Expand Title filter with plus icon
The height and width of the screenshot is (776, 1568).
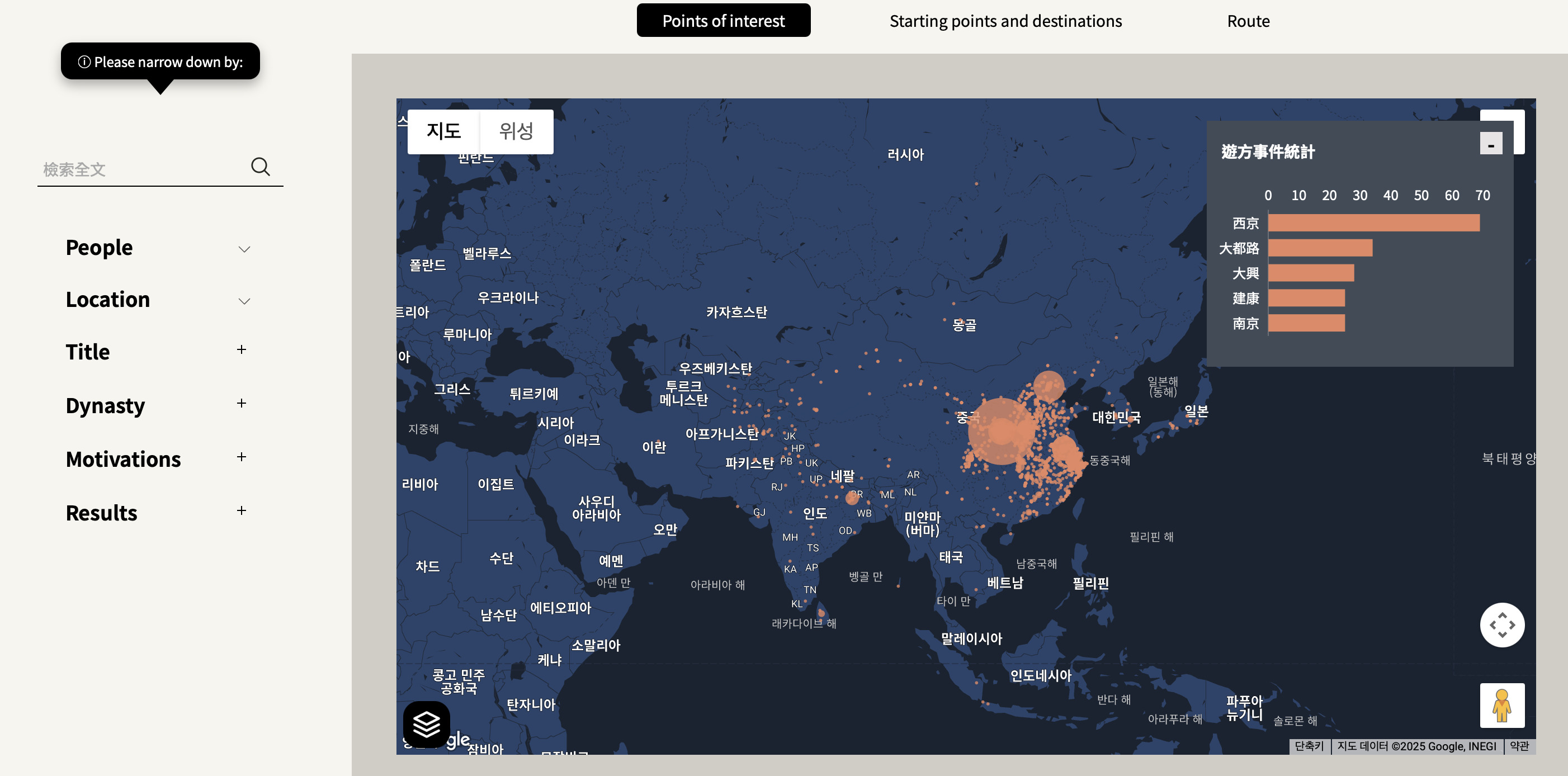tap(242, 350)
